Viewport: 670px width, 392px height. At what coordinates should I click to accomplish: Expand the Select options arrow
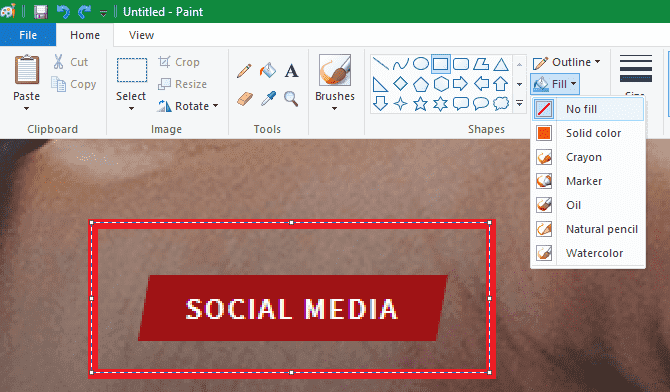tap(131, 109)
